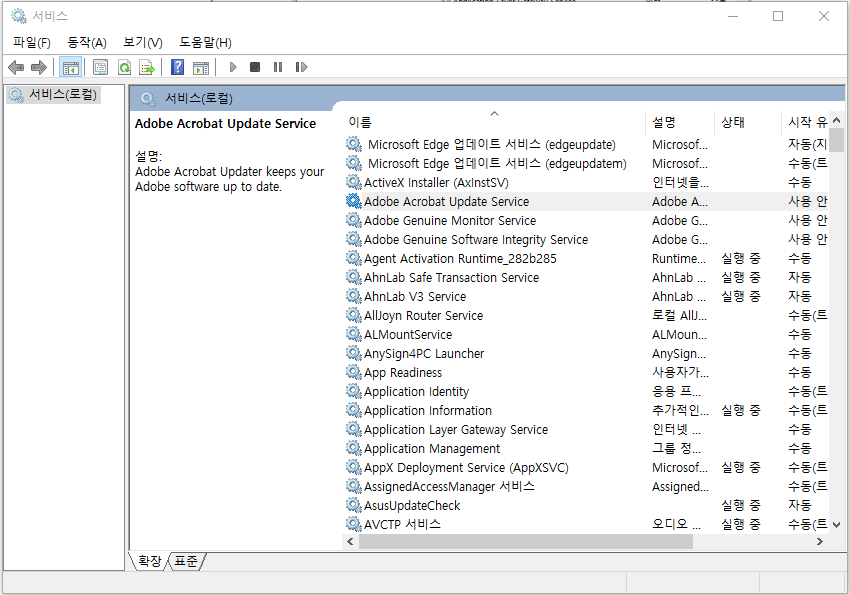This screenshot has height=595, width=850.
Task: Click the horizontal scrollbar right arrow
Action: click(820, 541)
